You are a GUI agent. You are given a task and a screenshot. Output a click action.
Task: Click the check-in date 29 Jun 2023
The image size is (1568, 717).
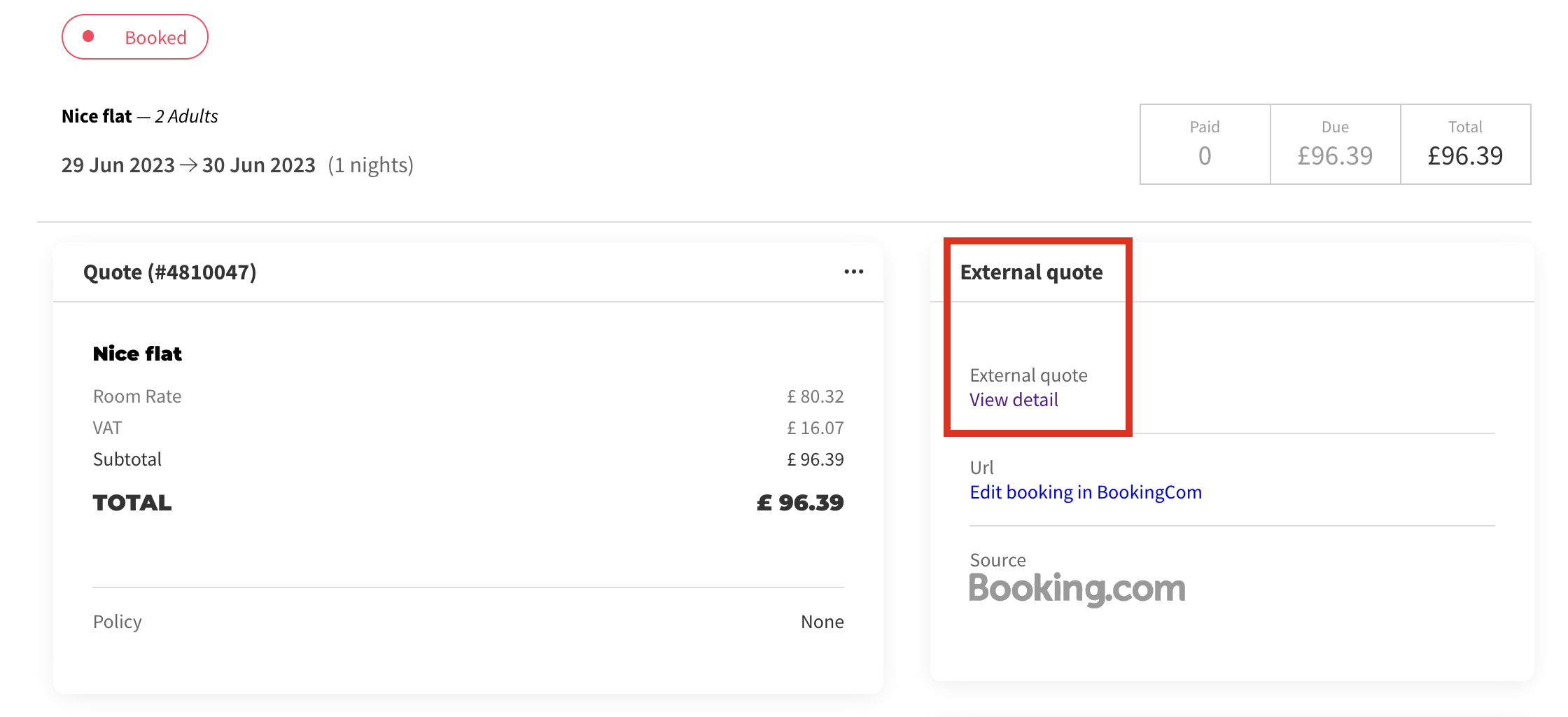pos(118,165)
